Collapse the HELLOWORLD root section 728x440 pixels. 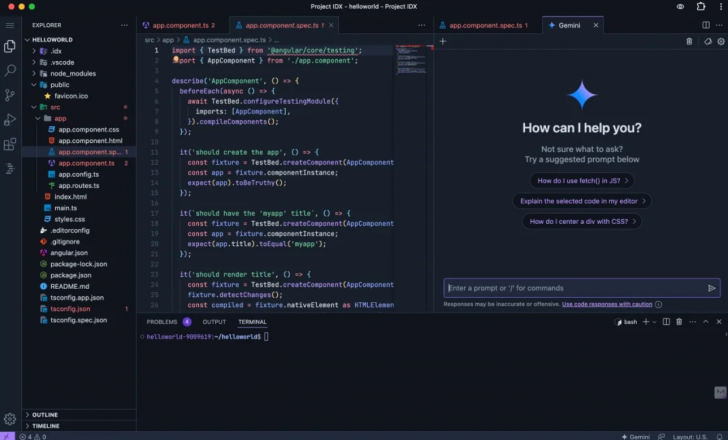point(27,40)
